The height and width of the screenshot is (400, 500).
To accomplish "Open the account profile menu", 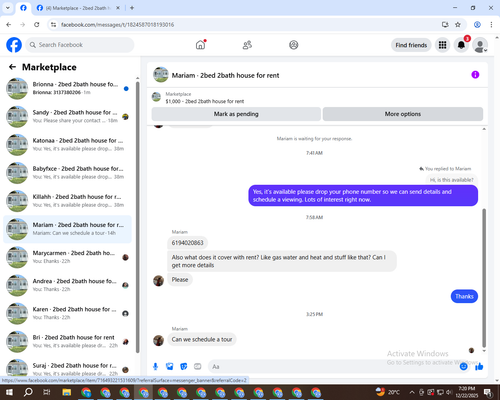I will (x=480, y=45).
